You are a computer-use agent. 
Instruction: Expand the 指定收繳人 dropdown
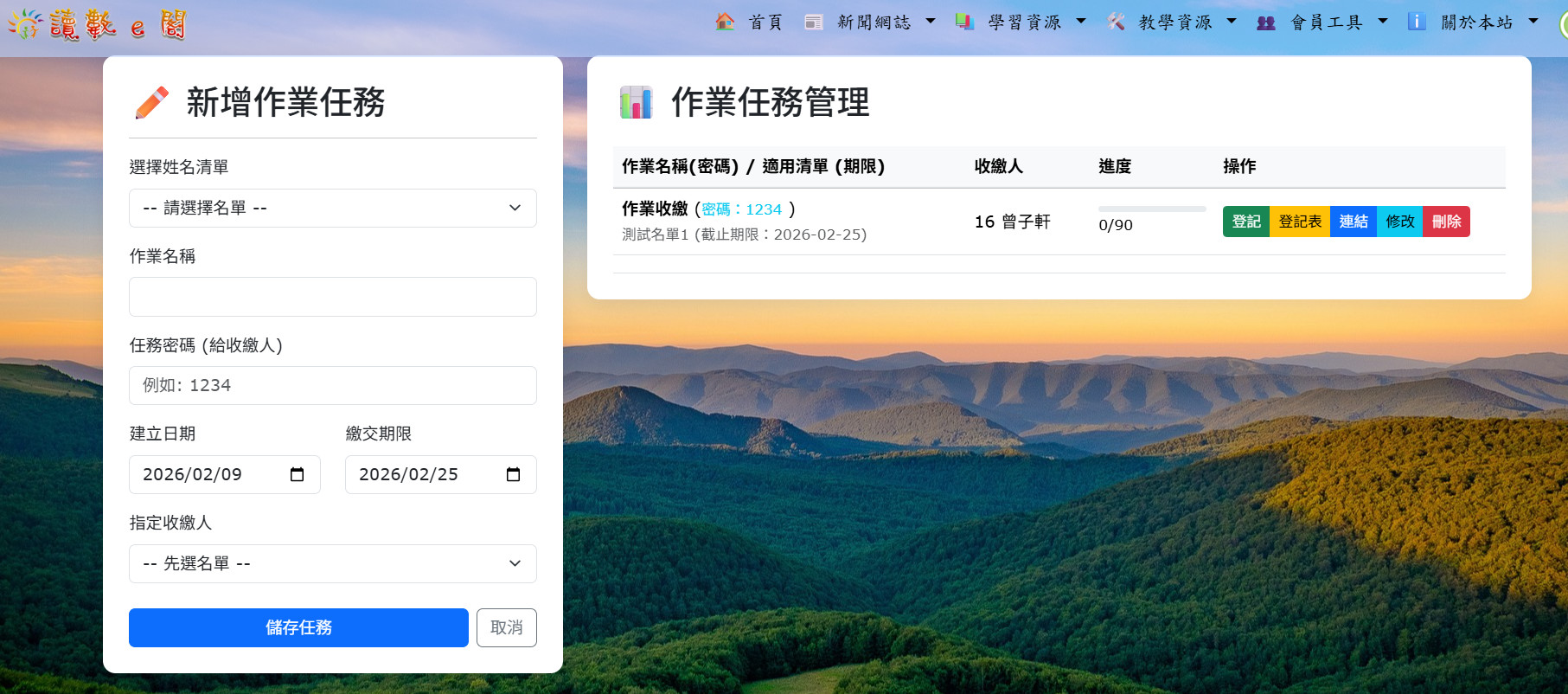(332, 563)
